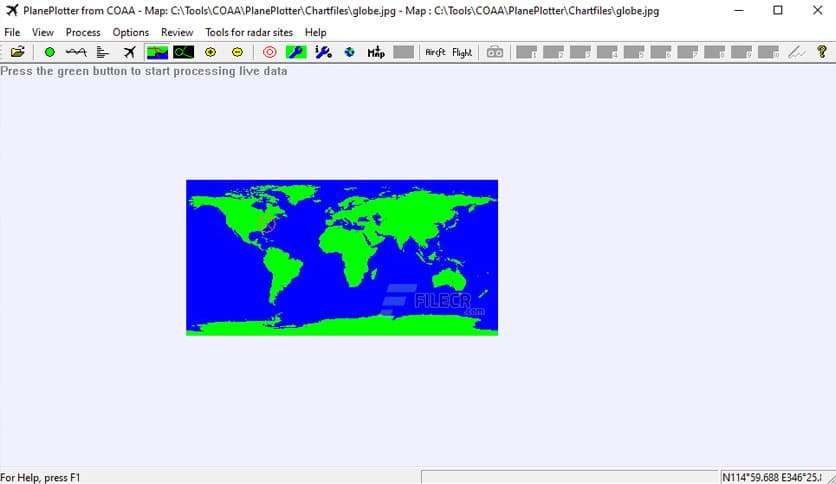Click the PlanePlotter title bar airplane icon
836x484 pixels.
click(x=12, y=10)
